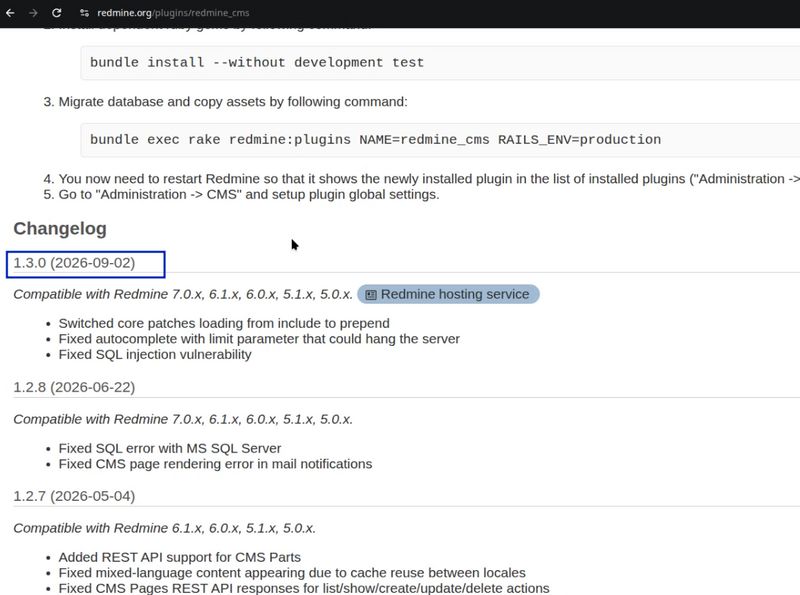Click the icon inside Redmine hosting service badge

(371, 294)
